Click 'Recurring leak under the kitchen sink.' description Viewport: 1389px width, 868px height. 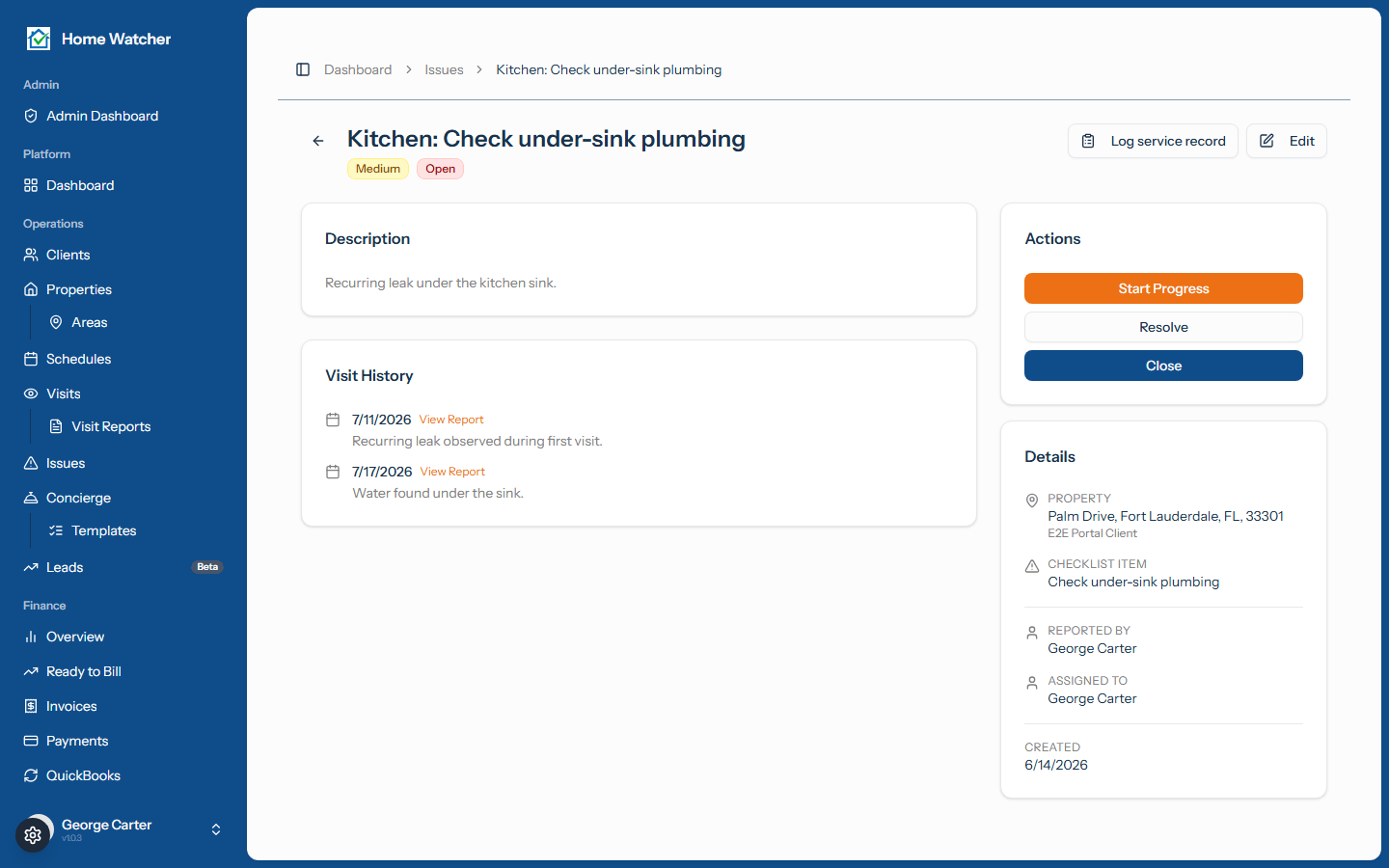click(441, 283)
